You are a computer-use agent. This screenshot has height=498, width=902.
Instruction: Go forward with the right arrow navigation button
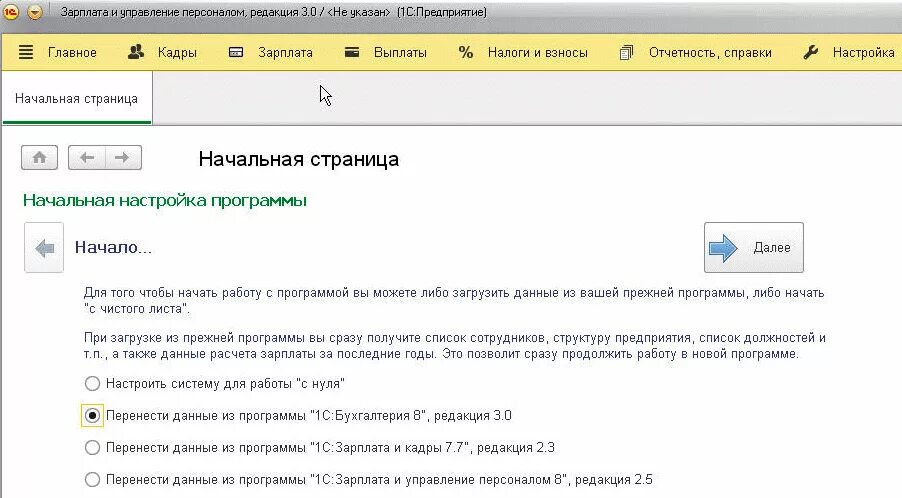click(123, 158)
